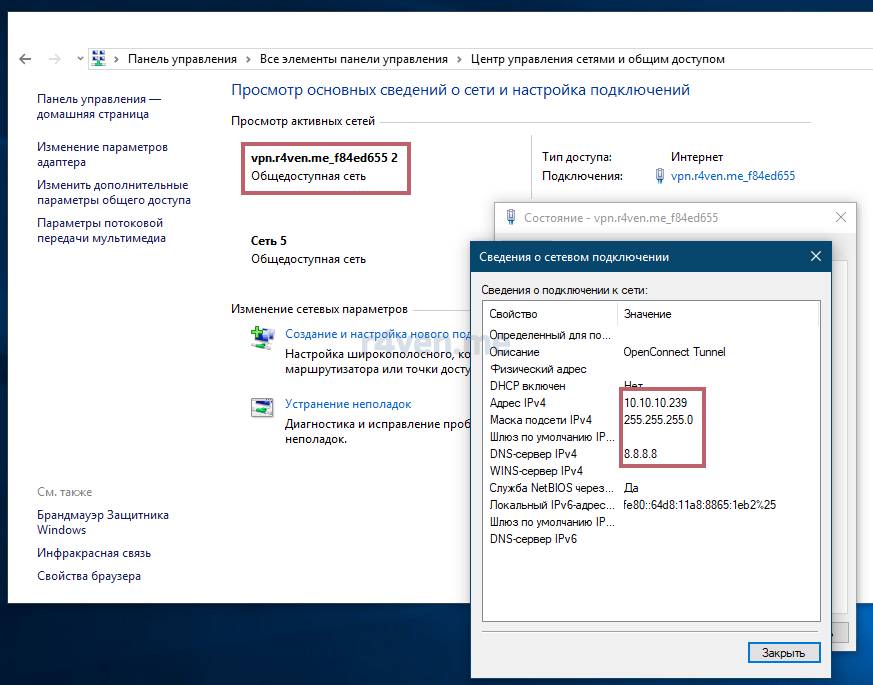Click the network icon beside the VPN connection link
The height and width of the screenshot is (685, 873).
coord(660,176)
